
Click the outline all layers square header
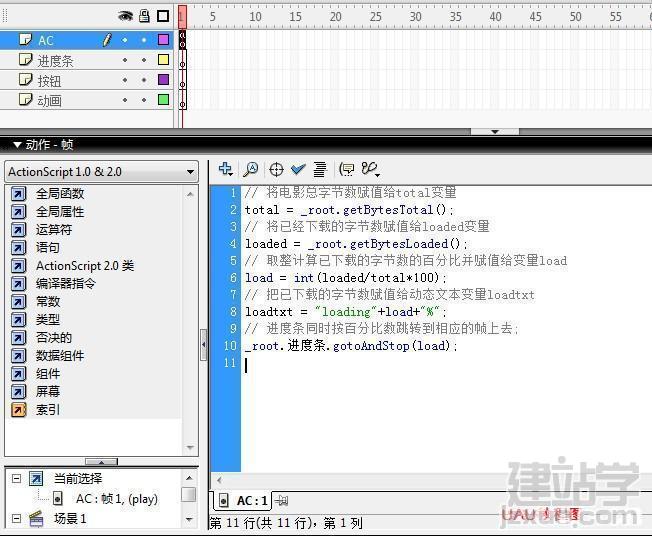pyautogui.click(x=163, y=16)
